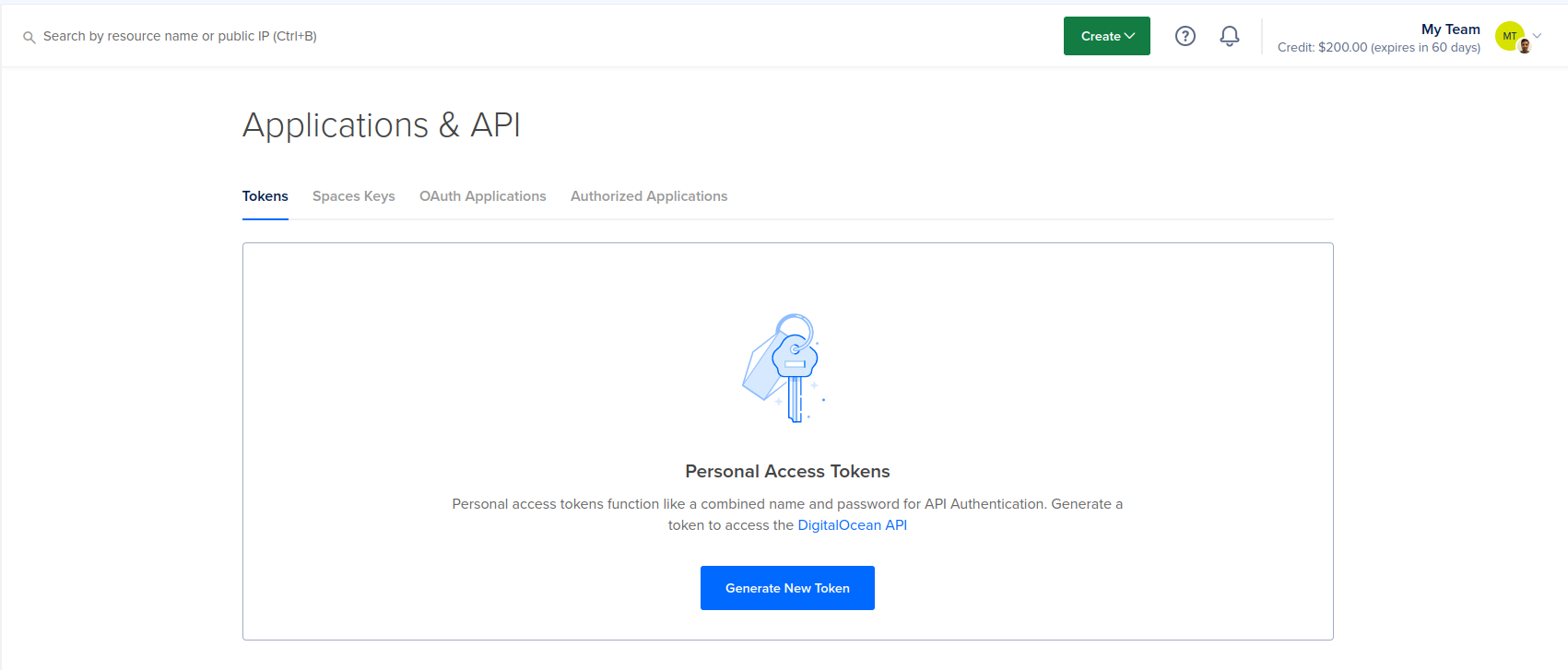
Task: Select the Tokens tab
Action: [265, 196]
